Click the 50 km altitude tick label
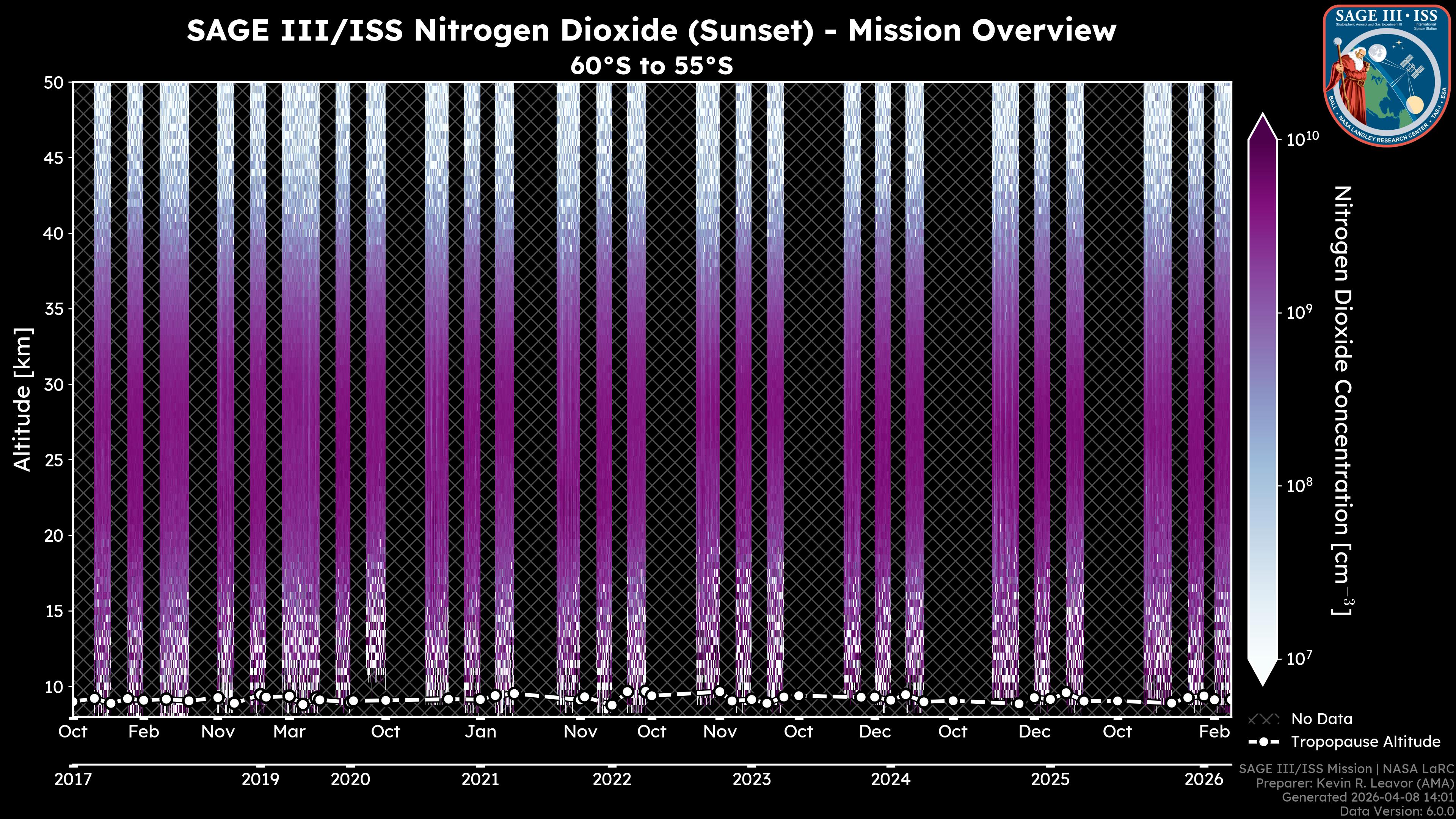The height and width of the screenshot is (819, 1456). pos(53,83)
